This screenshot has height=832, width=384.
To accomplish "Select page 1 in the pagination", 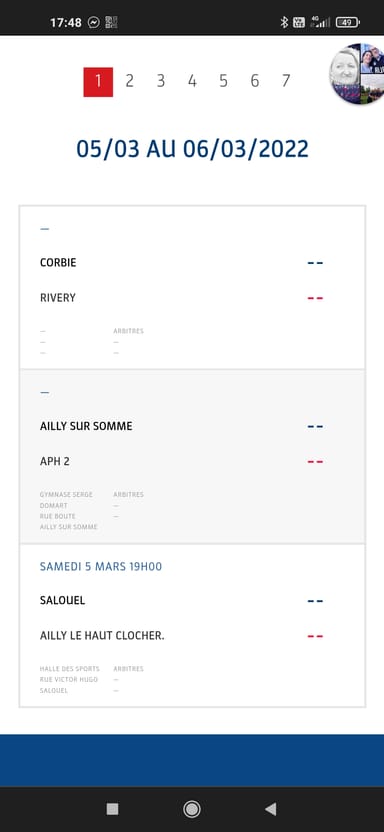I will pos(98,82).
